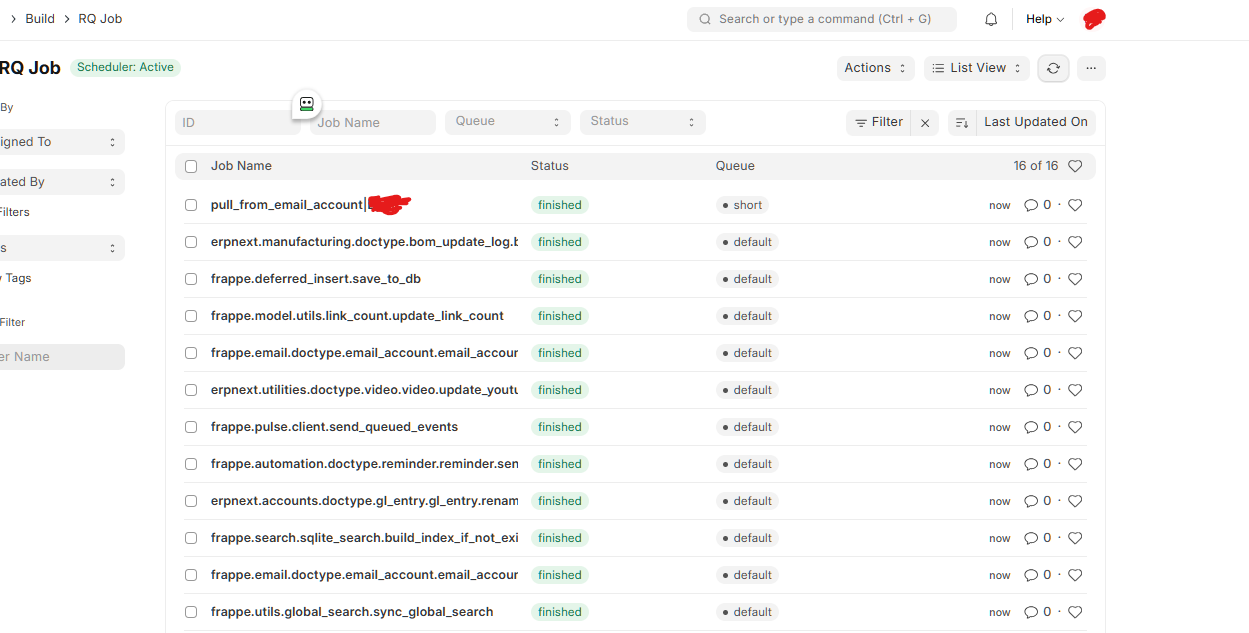Click the heart icon in list header

[x=1075, y=166]
